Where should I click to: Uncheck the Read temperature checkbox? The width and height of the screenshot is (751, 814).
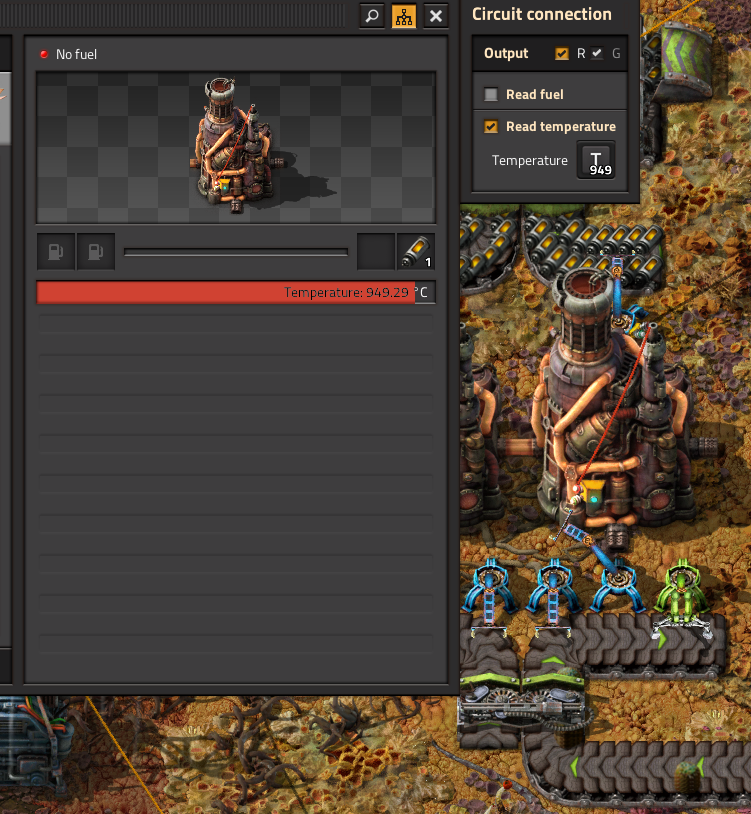coord(490,126)
